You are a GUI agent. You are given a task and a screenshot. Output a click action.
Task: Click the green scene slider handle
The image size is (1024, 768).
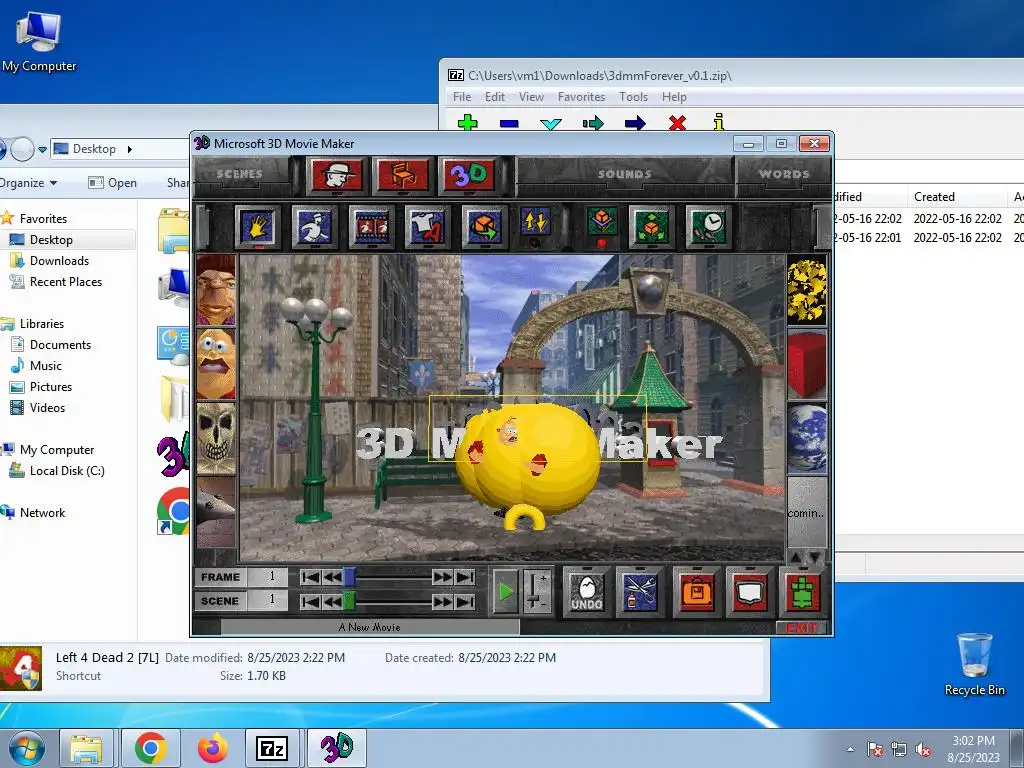point(349,601)
